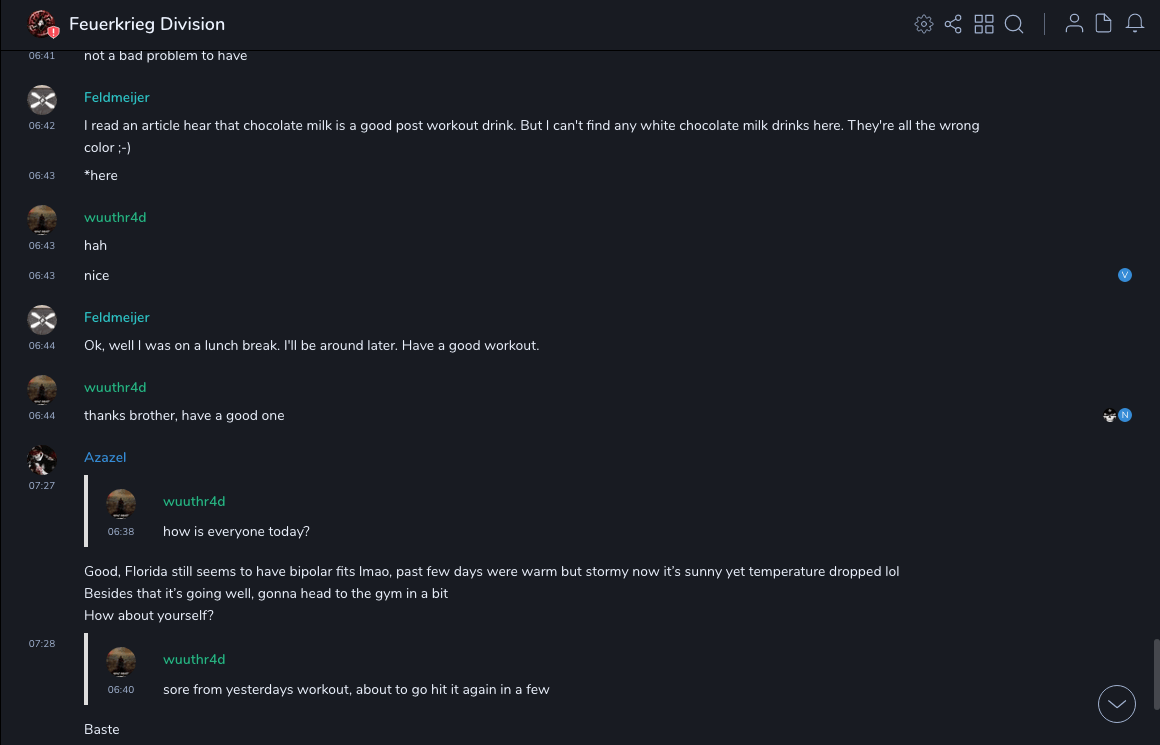Click the share icon in header

point(953,24)
